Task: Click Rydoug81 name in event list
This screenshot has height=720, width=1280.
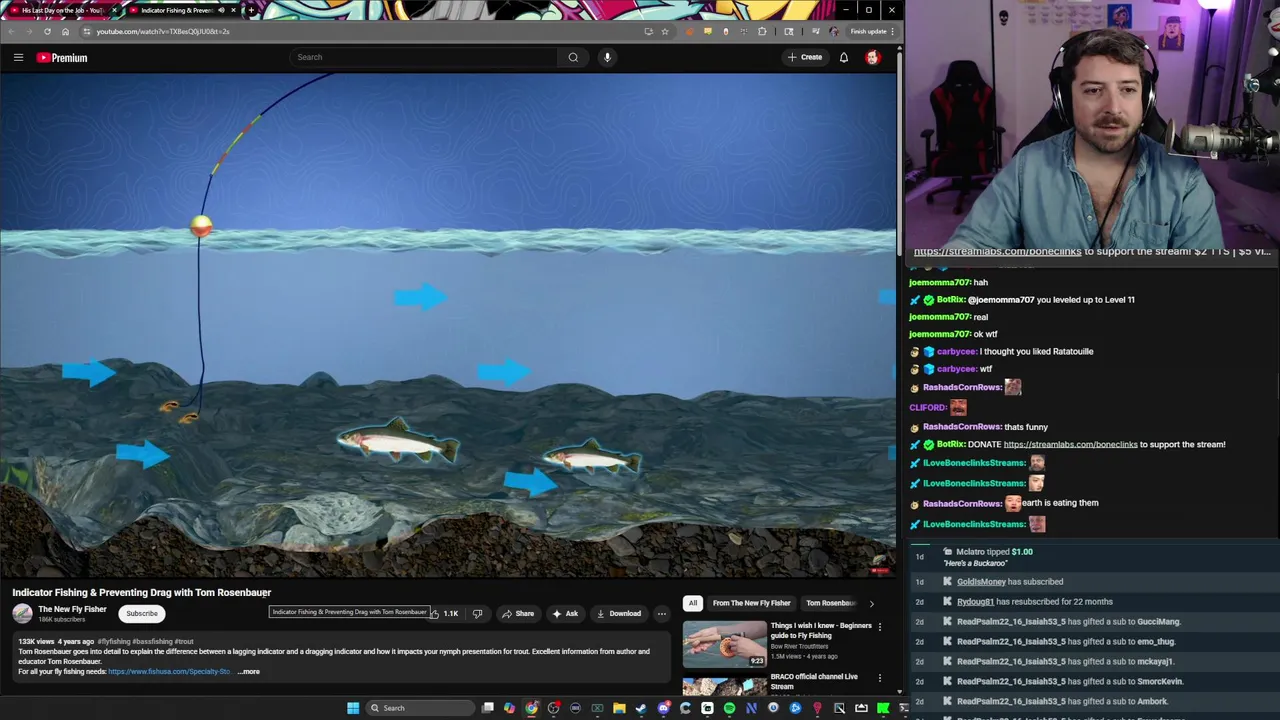Action: click(x=975, y=601)
